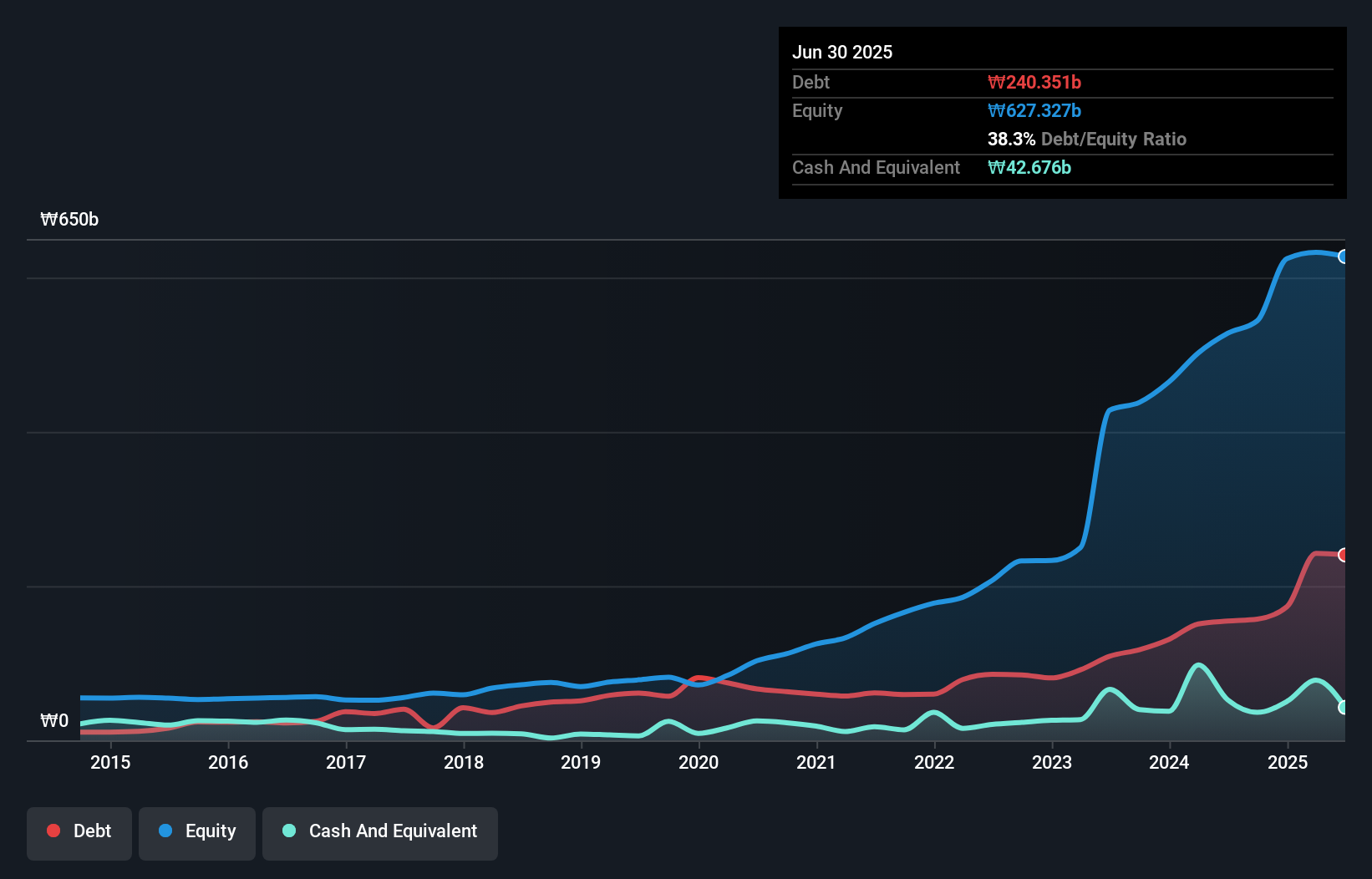Select the blue Equity endpoint marker on chart
This screenshot has width=1372, height=879.
1344,257
